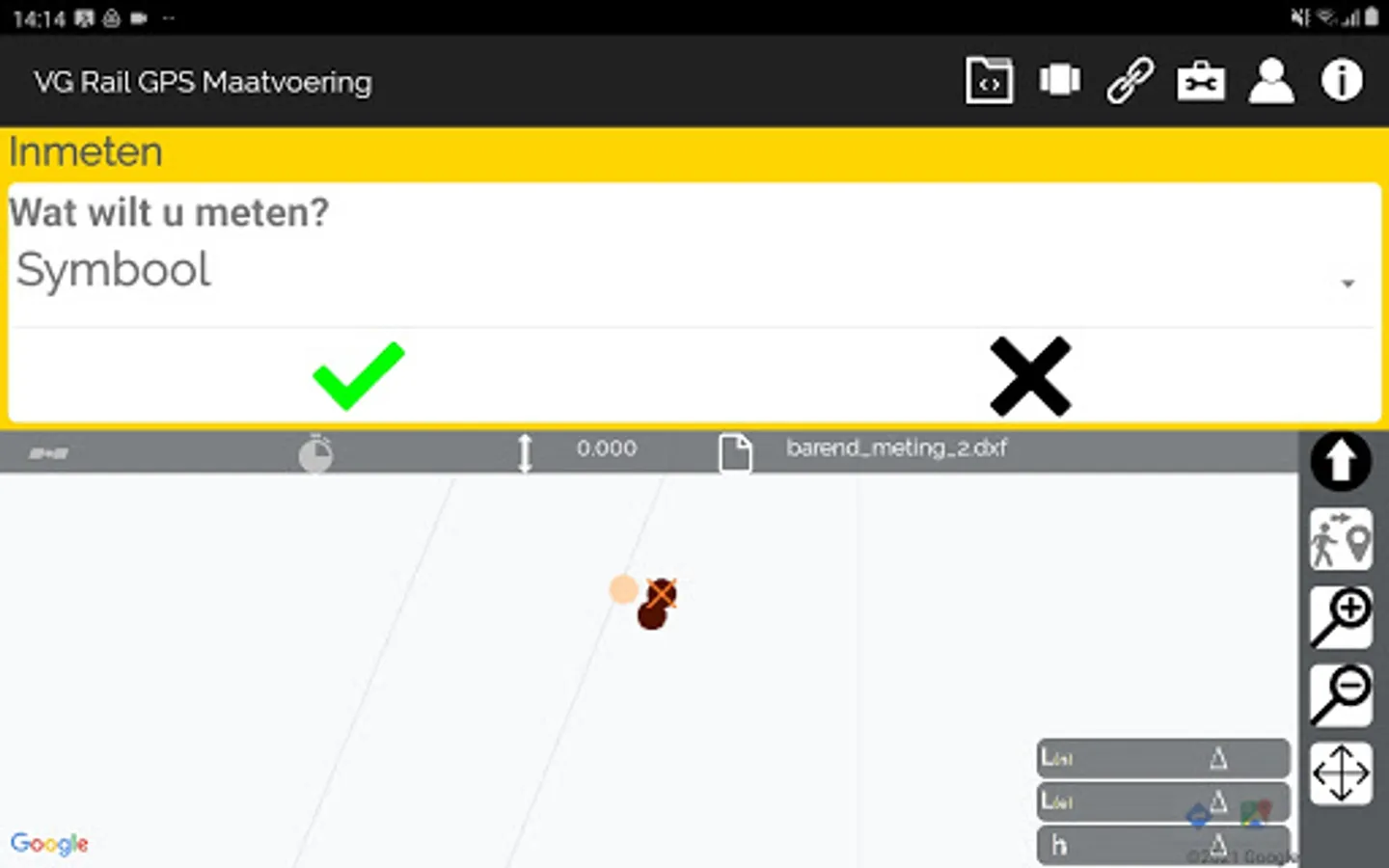
Task: Tap the stopwatch timer icon
Action: (315, 452)
